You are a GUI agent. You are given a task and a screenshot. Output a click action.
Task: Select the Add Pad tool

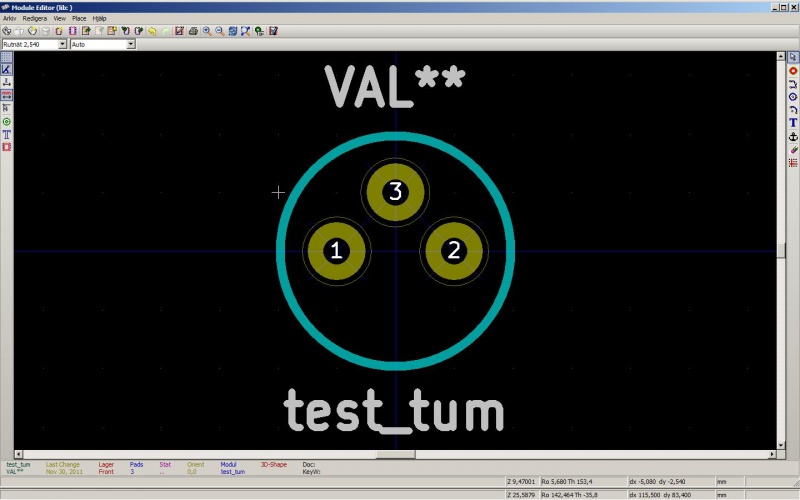click(x=793, y=71)
